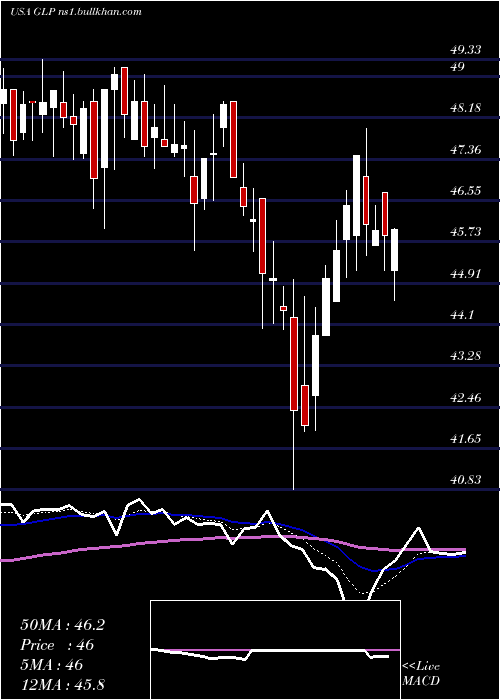Click the 49.33 price level label
Image resolution: width=500 pixels, height=700 pixels.
(x=466, y=50)
